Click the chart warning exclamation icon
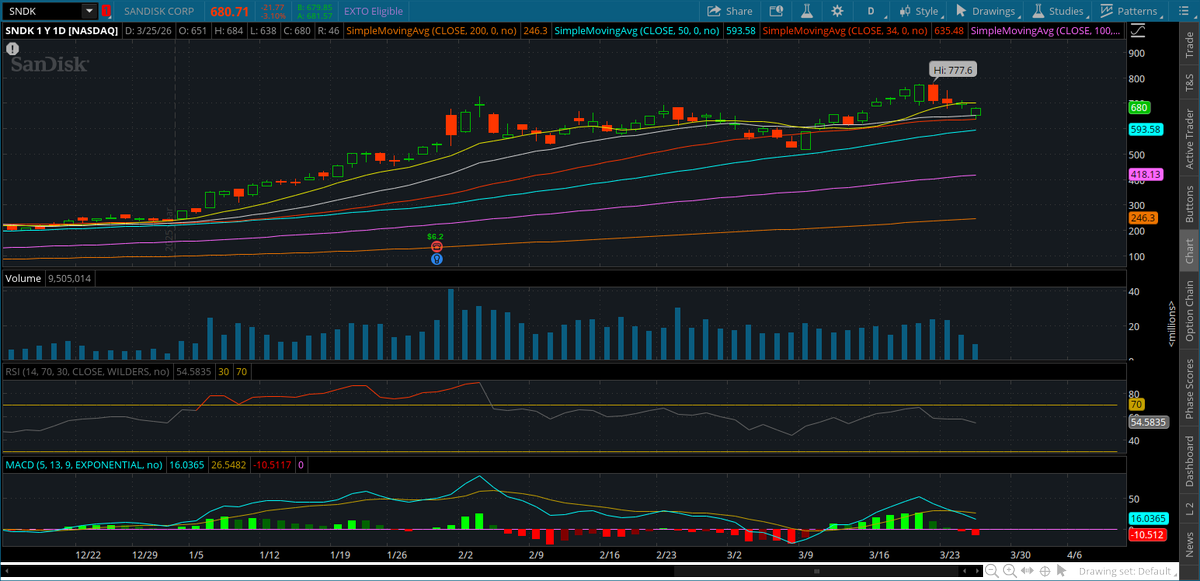 tap(12, 47)
